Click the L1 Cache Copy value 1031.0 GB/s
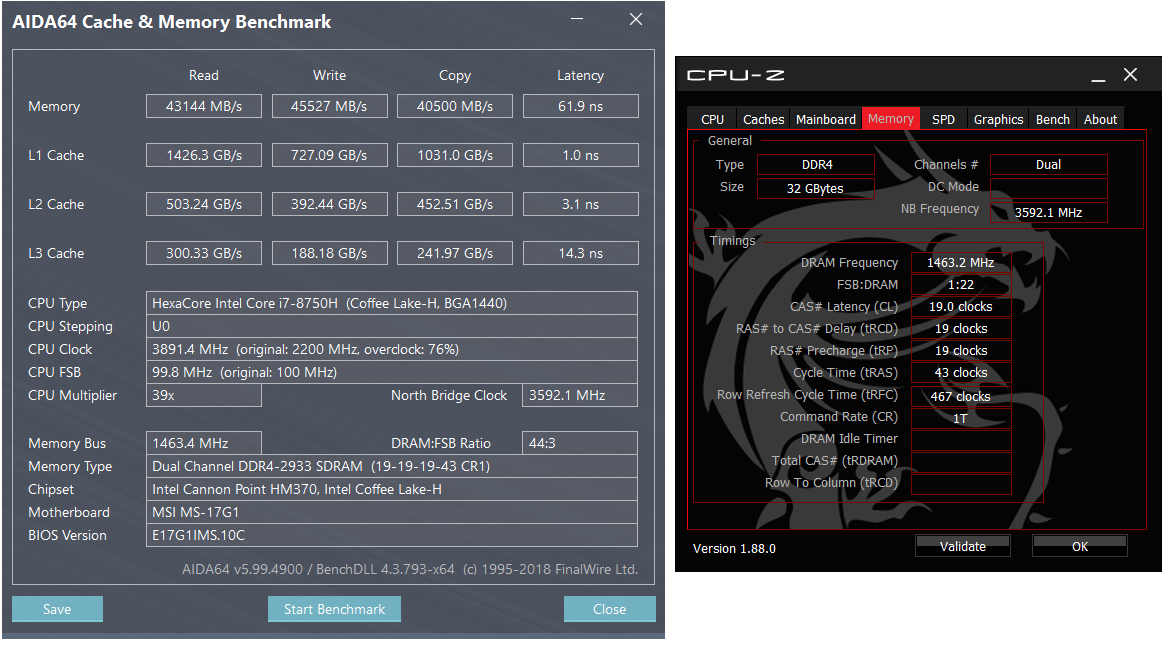 pyautogui.click(x=454, y=155)
